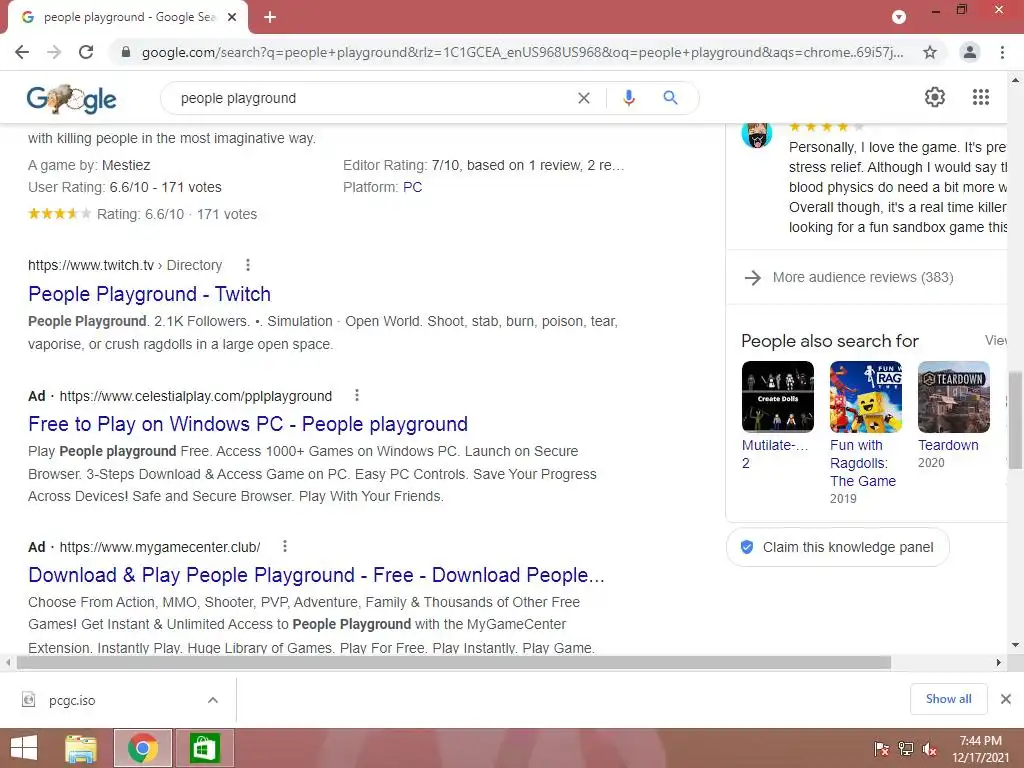1024x768 pixels.
Task: Reload the page with refresh icon
Action: (x=86, y=52)
